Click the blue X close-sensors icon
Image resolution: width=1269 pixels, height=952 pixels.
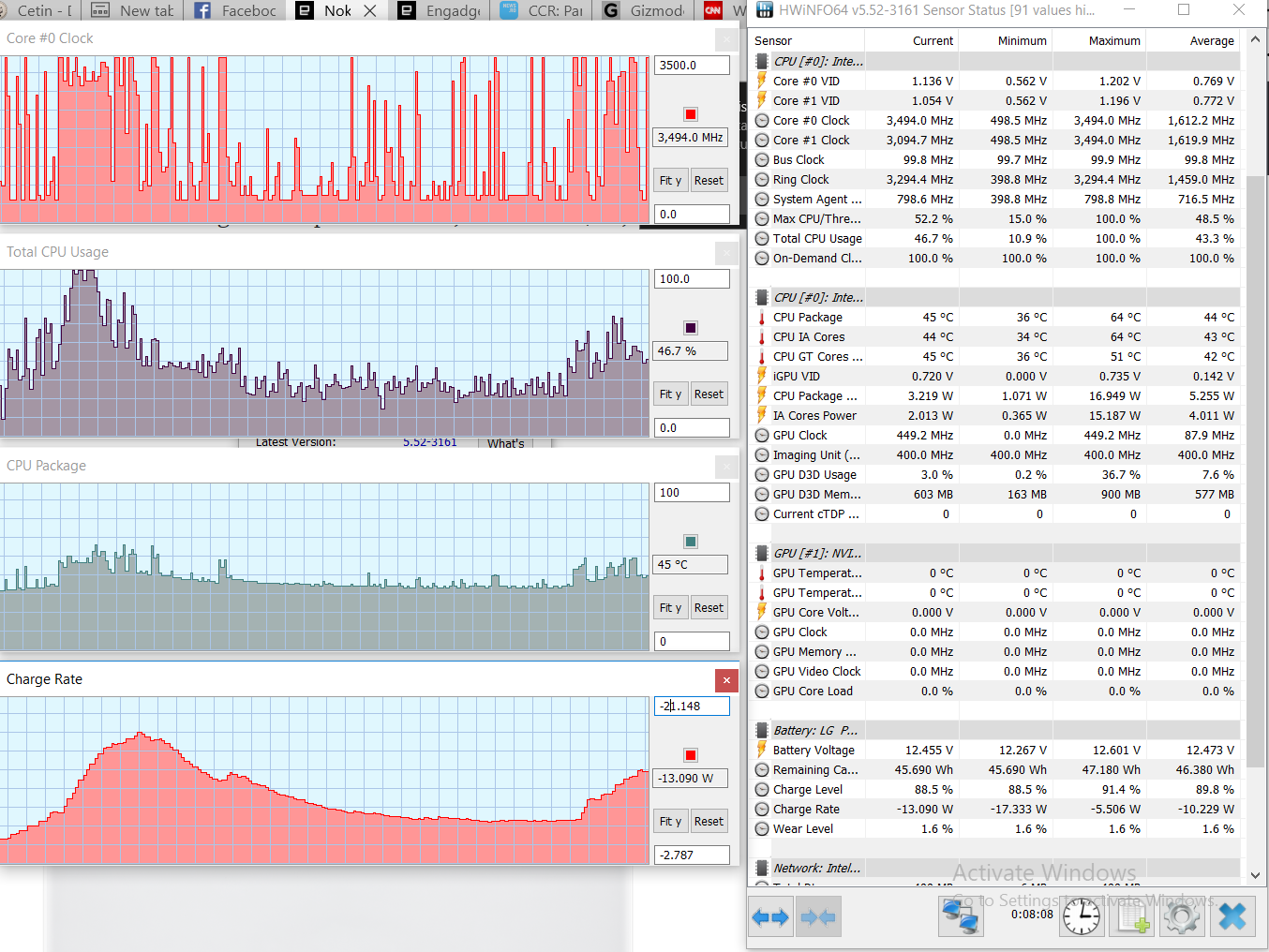(x=1232, y=916)
